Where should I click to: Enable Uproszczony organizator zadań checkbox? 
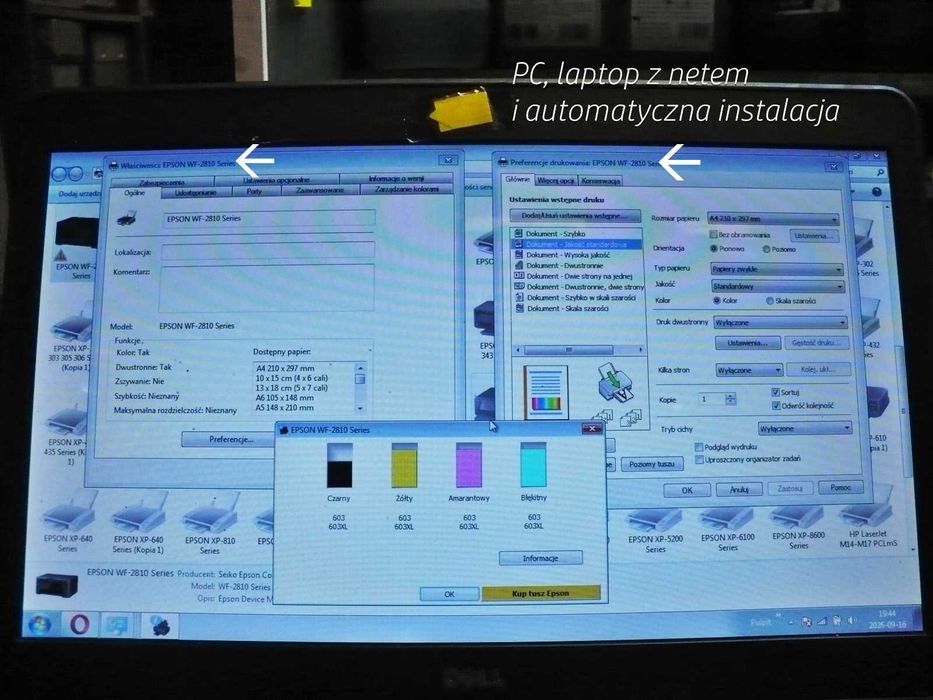coord(699,460)
